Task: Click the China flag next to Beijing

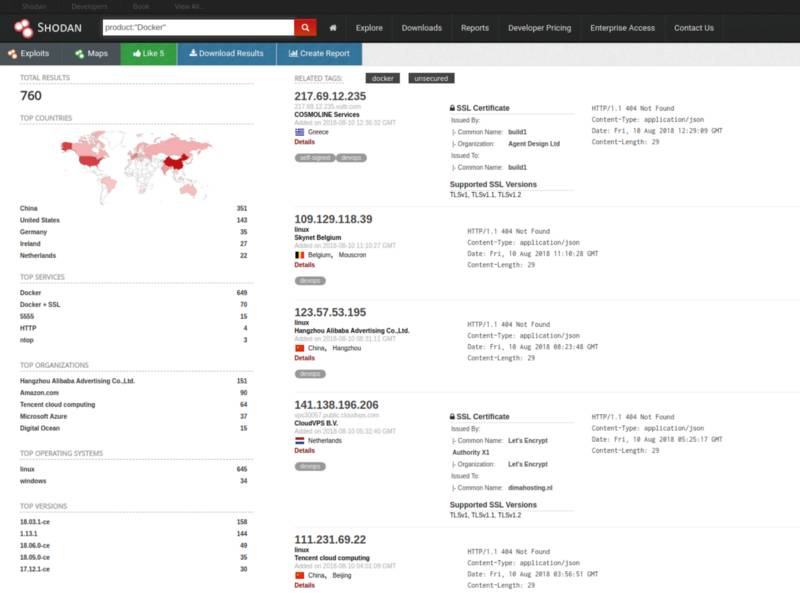Action: coord(299,576)
